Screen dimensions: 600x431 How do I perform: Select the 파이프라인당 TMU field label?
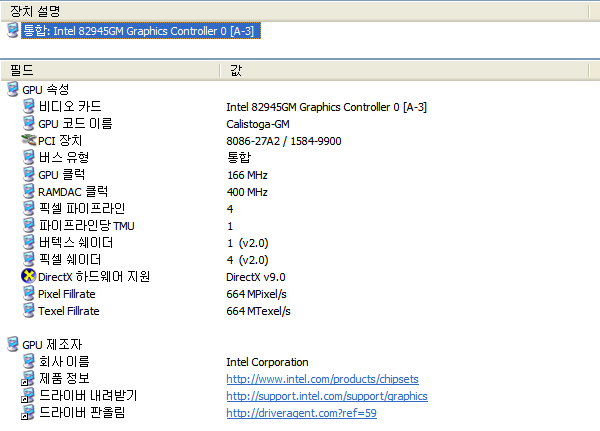[86, 225]
